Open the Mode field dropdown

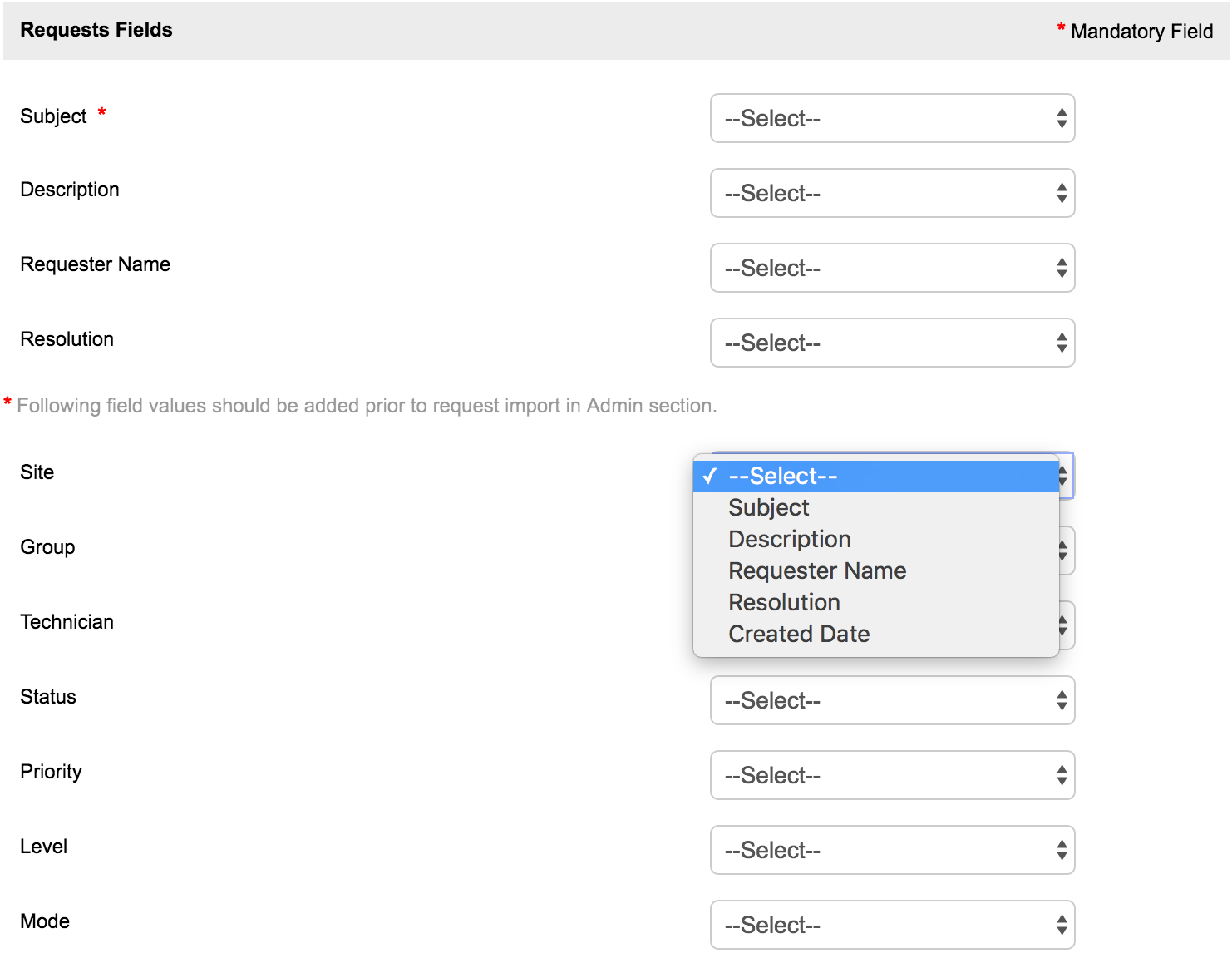click(891, 925)
